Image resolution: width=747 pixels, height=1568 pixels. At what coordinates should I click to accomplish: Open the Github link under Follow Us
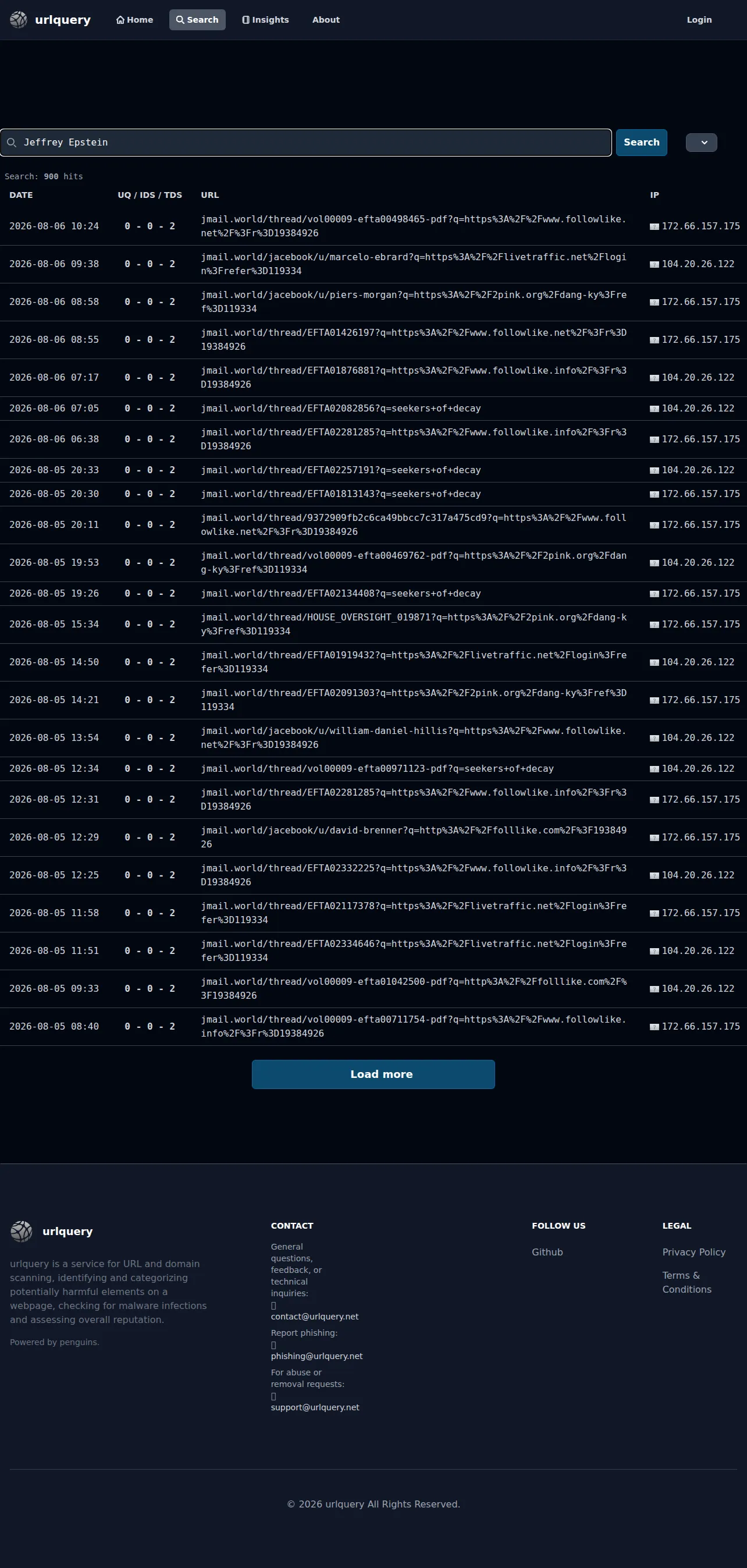tap(547, 1252)
